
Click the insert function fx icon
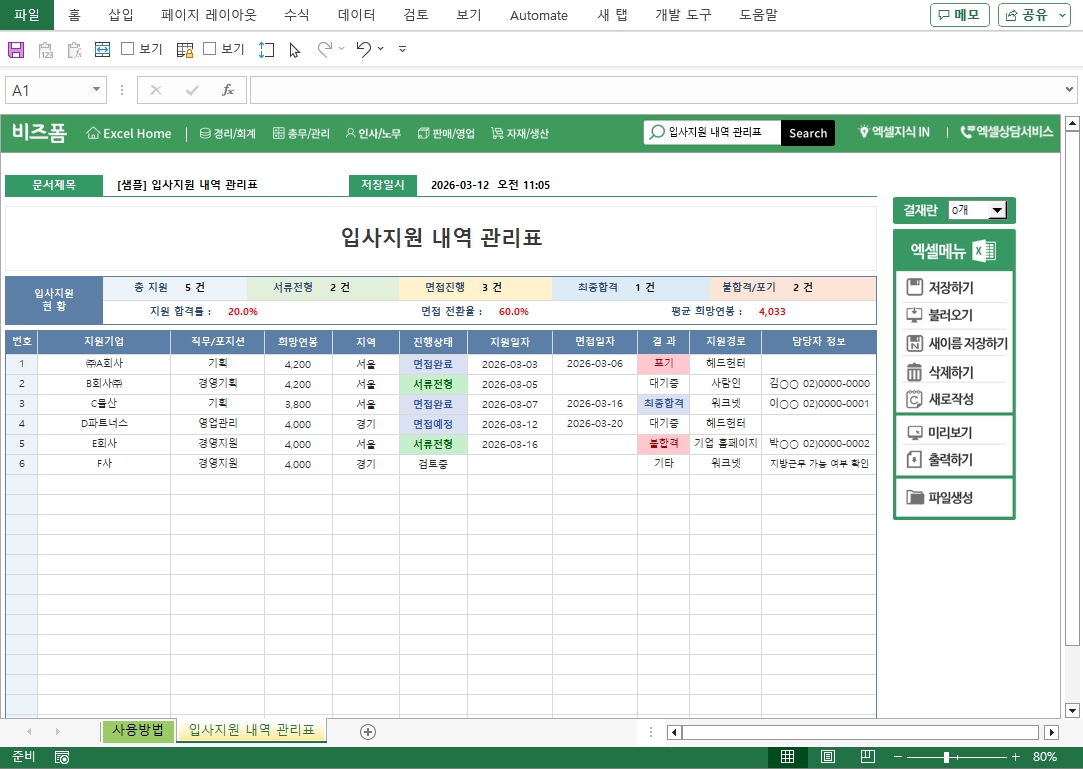pos(228,90)
